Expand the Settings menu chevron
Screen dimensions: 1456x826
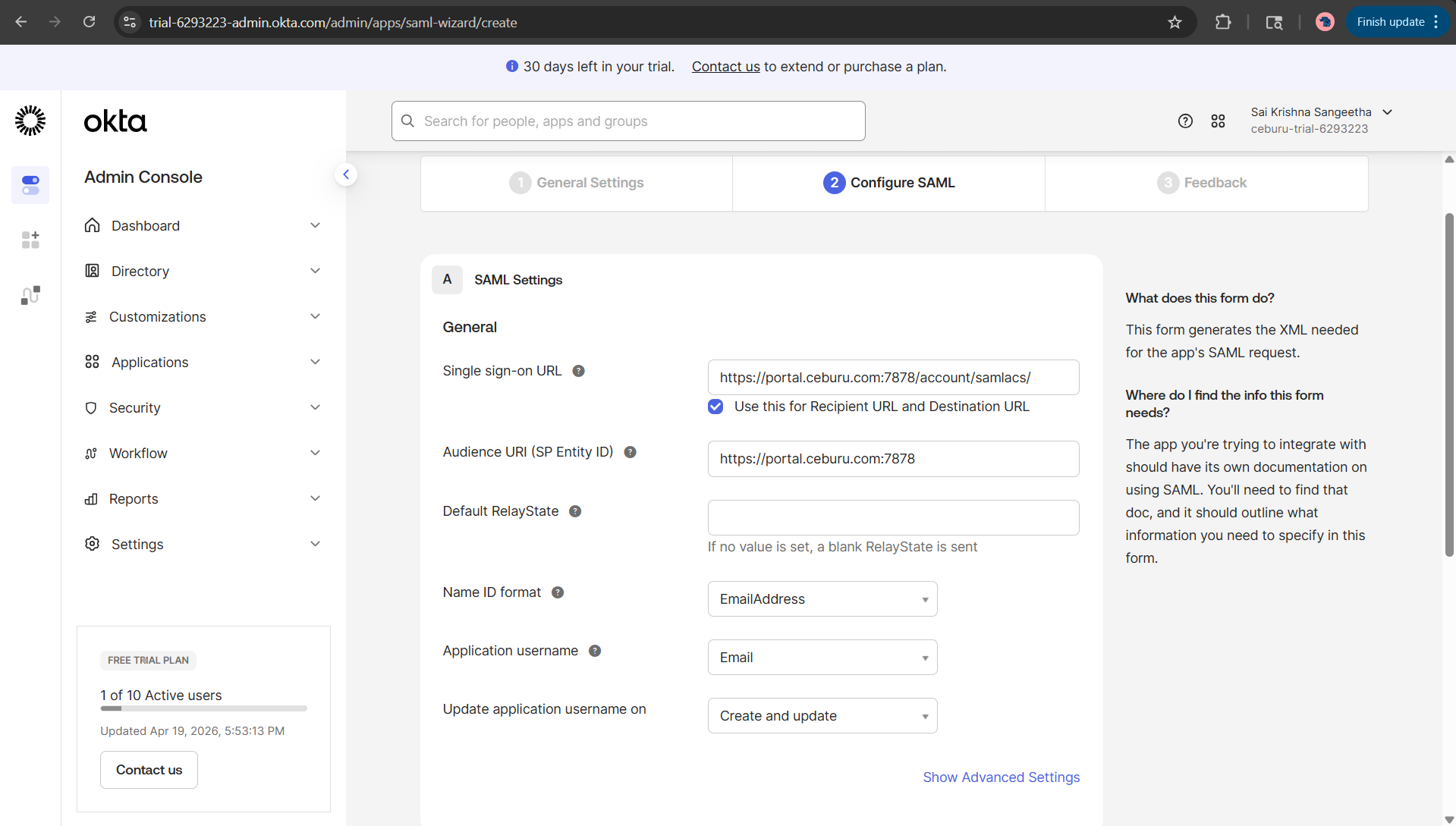click(316, 544)
